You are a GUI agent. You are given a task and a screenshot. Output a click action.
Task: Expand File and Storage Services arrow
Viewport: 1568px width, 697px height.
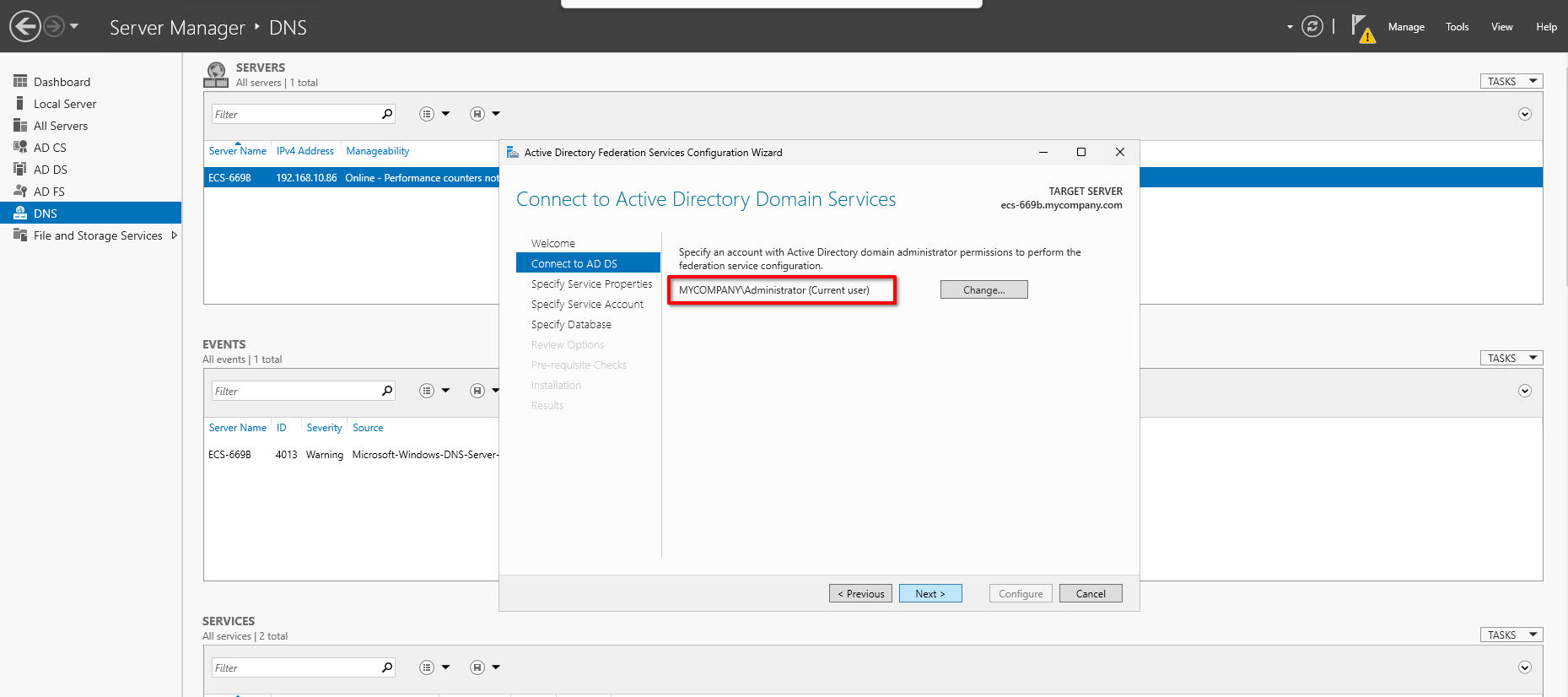coord(175,235)
